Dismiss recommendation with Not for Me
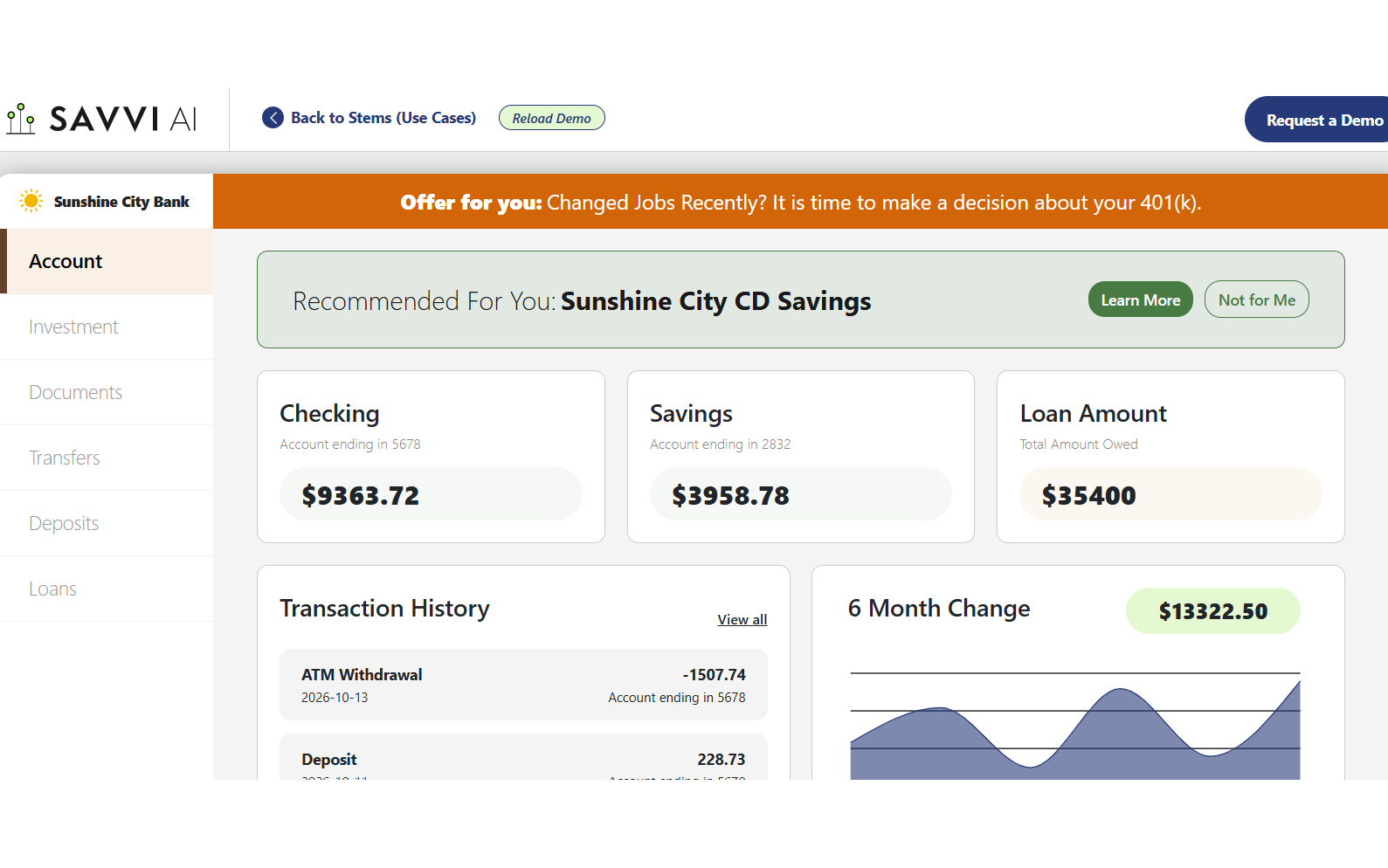Screen dimensions: 1388x868 pyautogui.click(x=1256, y=300)
